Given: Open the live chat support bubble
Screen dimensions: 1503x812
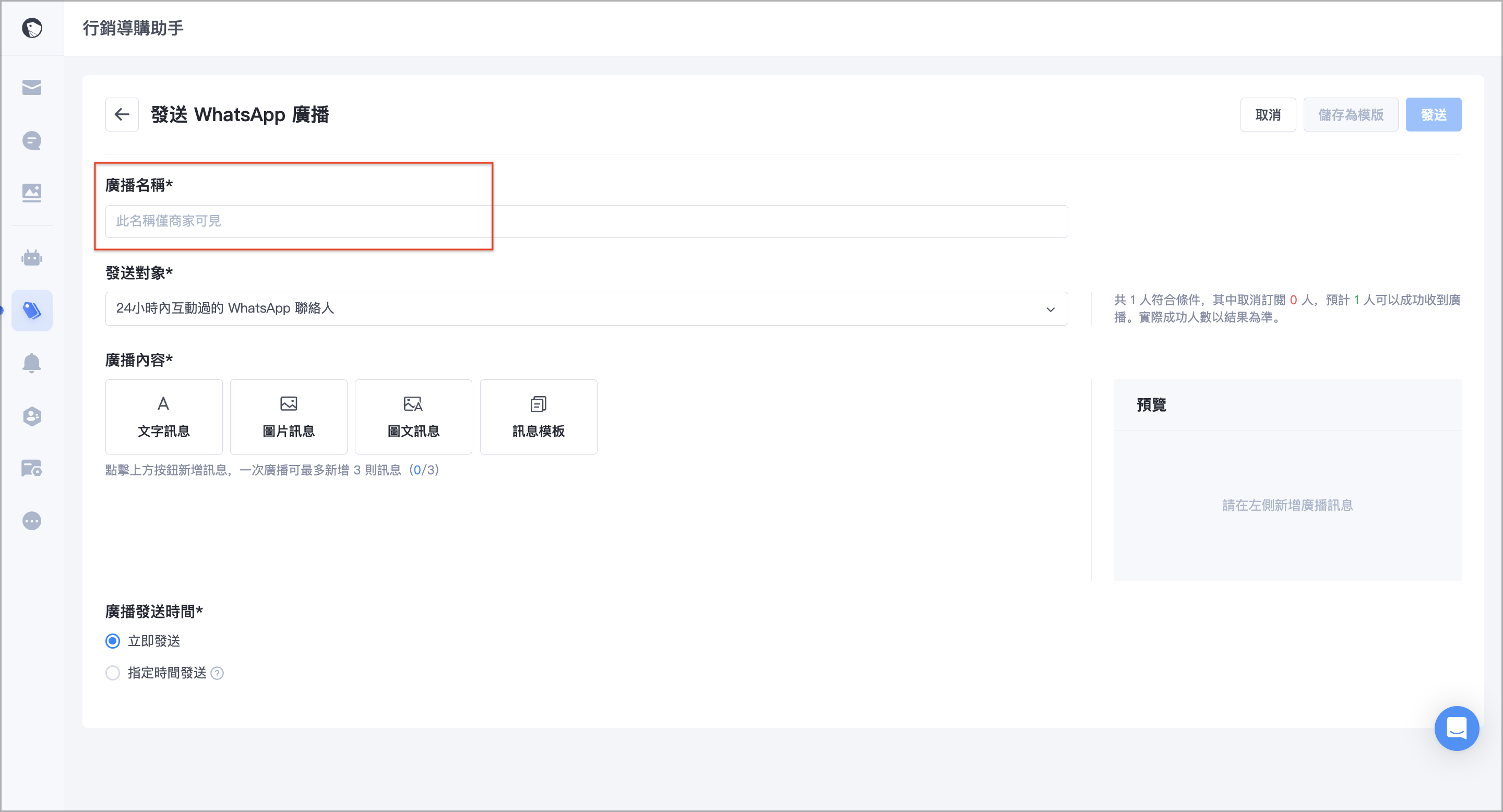Looking at the screenshot, I should click(x=1457, y=728).
